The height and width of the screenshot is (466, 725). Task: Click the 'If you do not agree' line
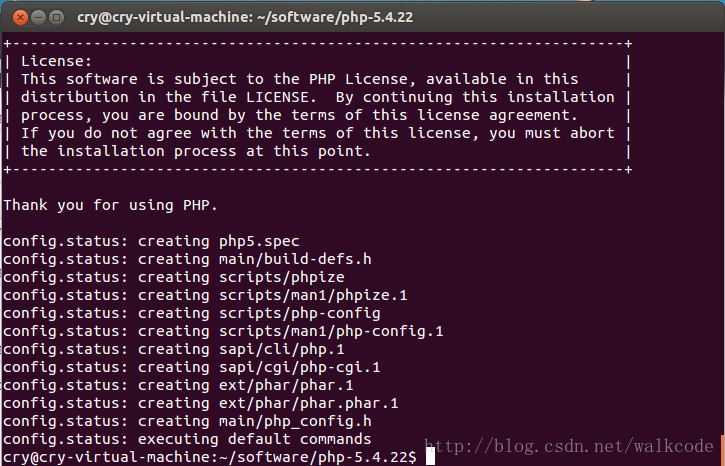tap(318, 133)
